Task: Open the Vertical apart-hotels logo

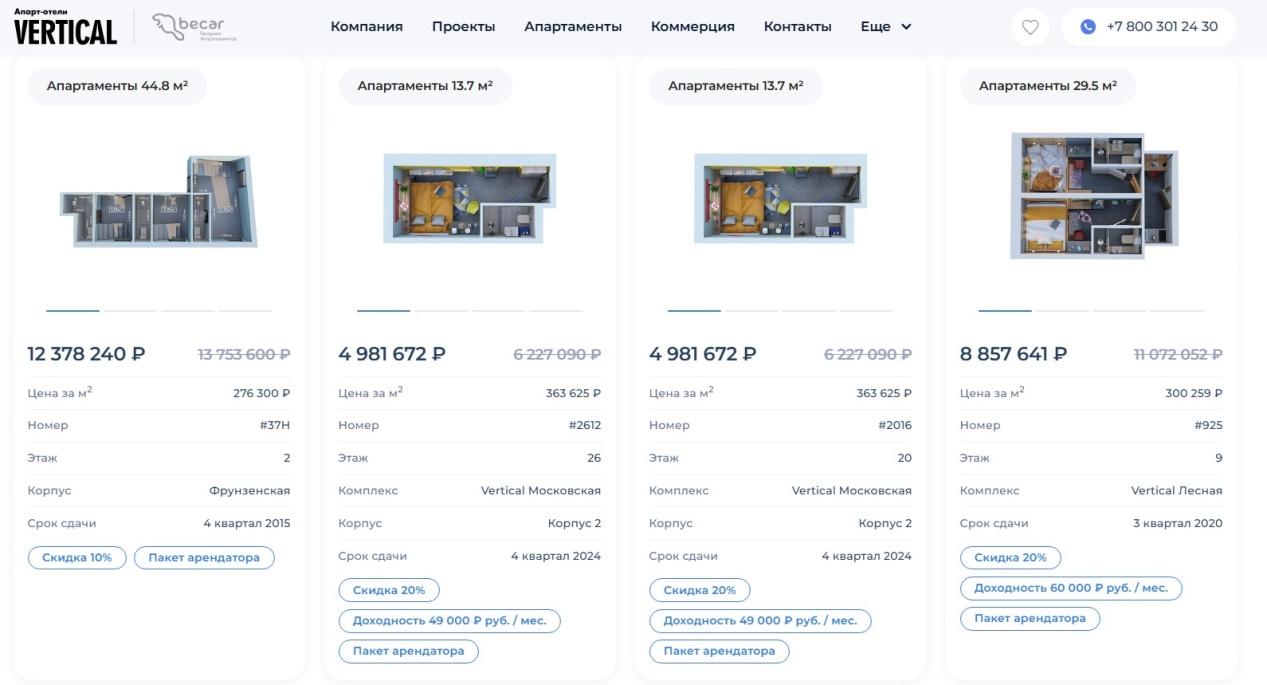Action: (65, 28)
